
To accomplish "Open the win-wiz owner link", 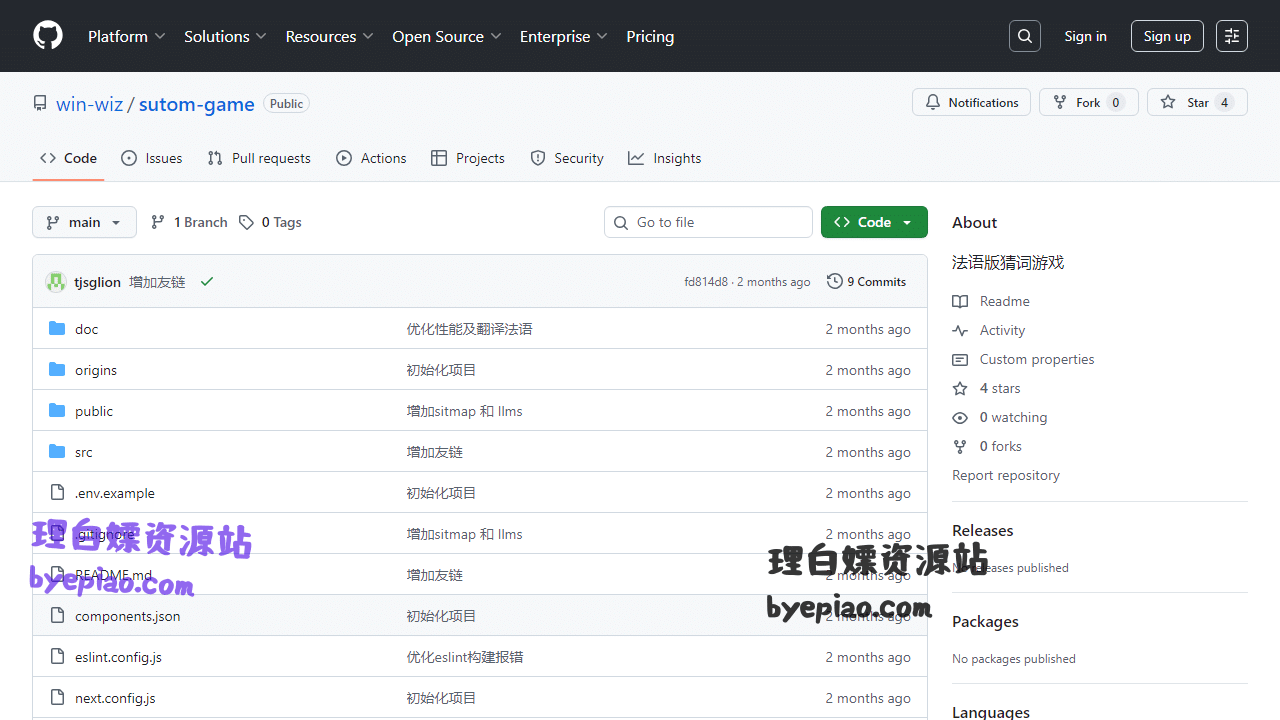I will 89,104.
